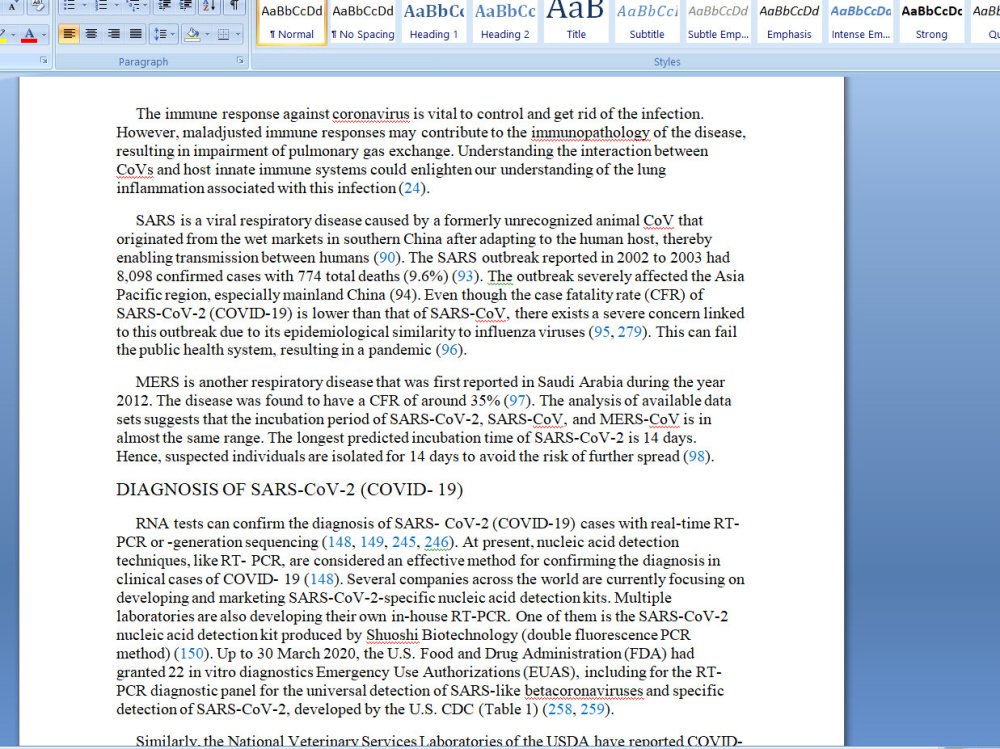
Task: Align text left in Paragraph group
Action: (69, 34)
